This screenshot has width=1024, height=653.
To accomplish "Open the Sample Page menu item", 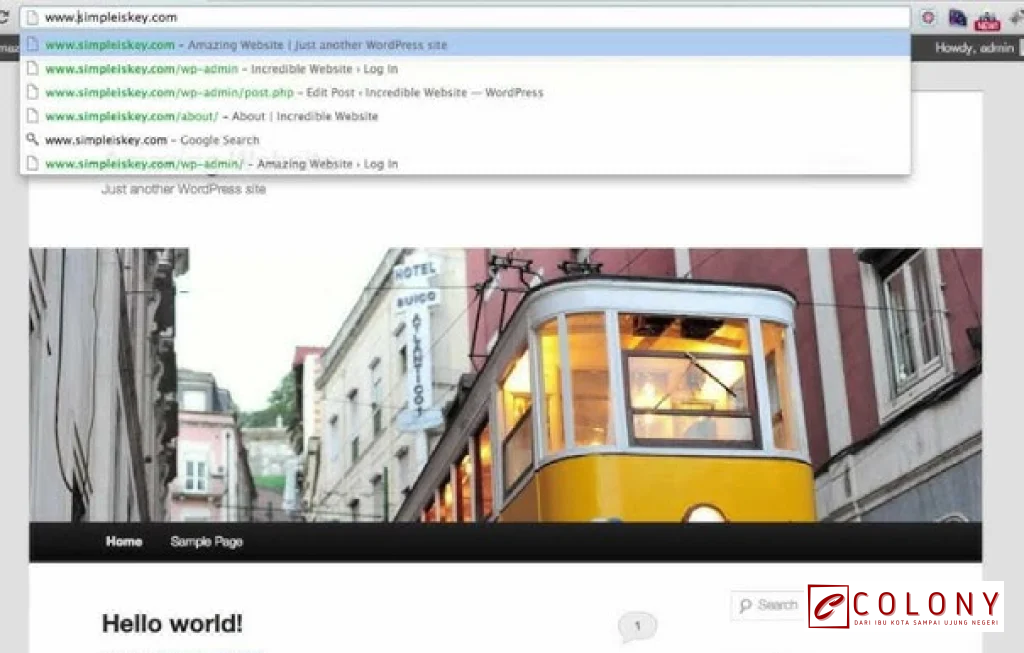I will (207, 541).
